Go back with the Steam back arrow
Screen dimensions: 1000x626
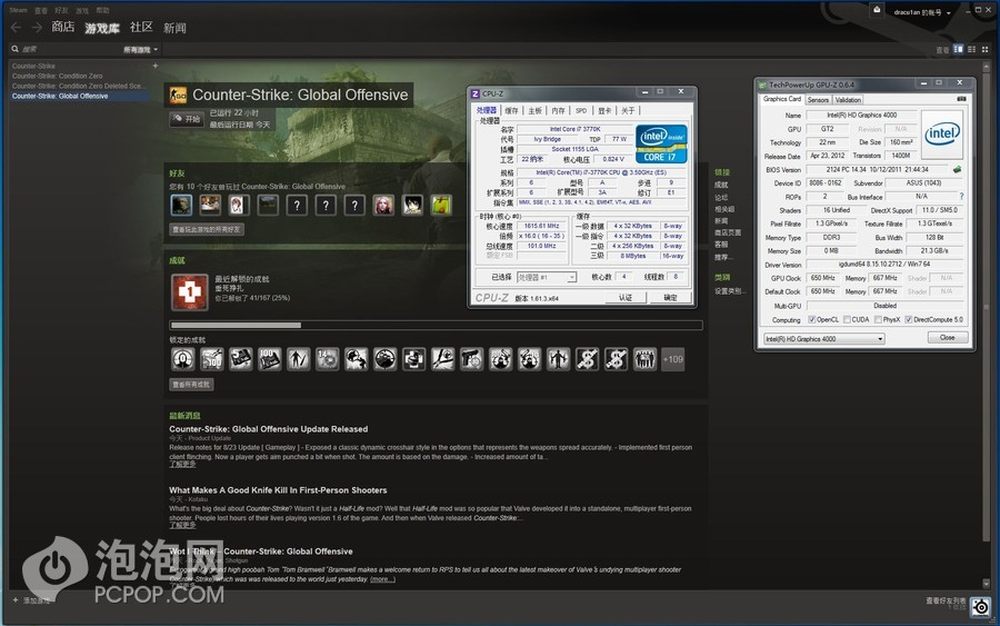coord(16,27)
